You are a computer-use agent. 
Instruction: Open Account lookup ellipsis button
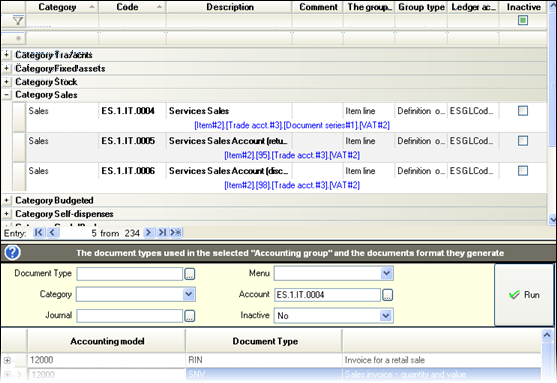point(388,295)
